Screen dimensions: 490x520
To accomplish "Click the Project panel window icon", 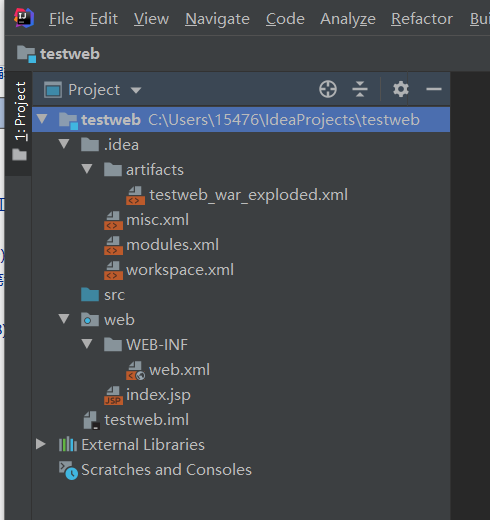I will point(53,90).
